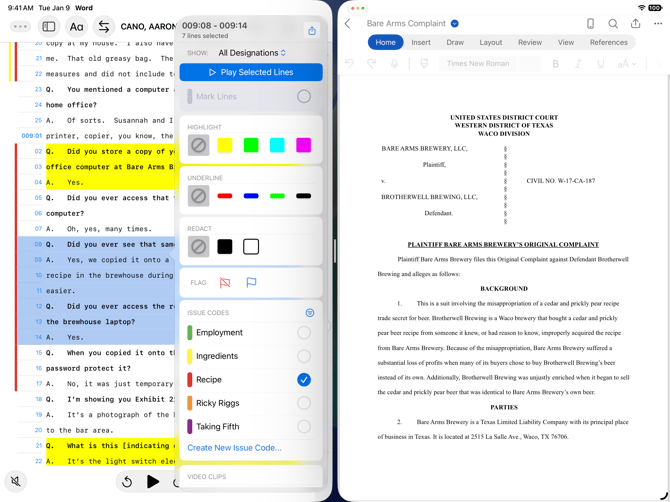Clear redaction with the no-redact icon
The width and height of the screenshot is (670, 502).
pos(198,247)
